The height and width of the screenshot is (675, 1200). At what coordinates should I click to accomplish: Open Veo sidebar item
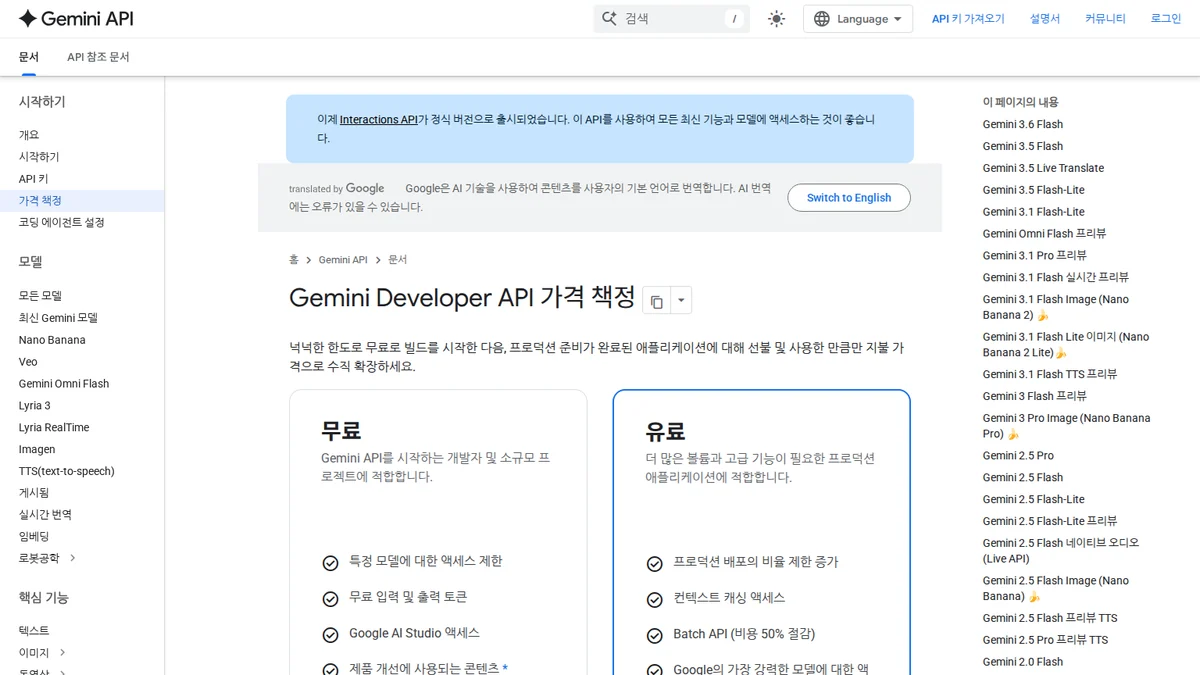click(28, 362)
